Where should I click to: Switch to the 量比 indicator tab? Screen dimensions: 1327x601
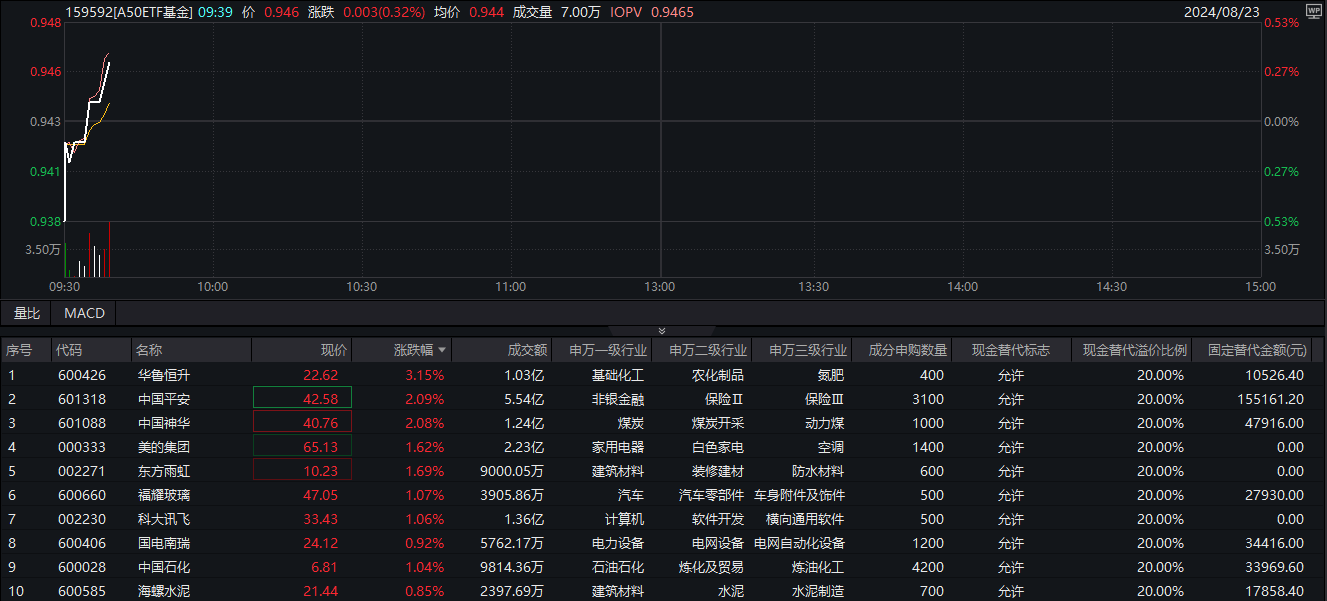pos(27,313)
